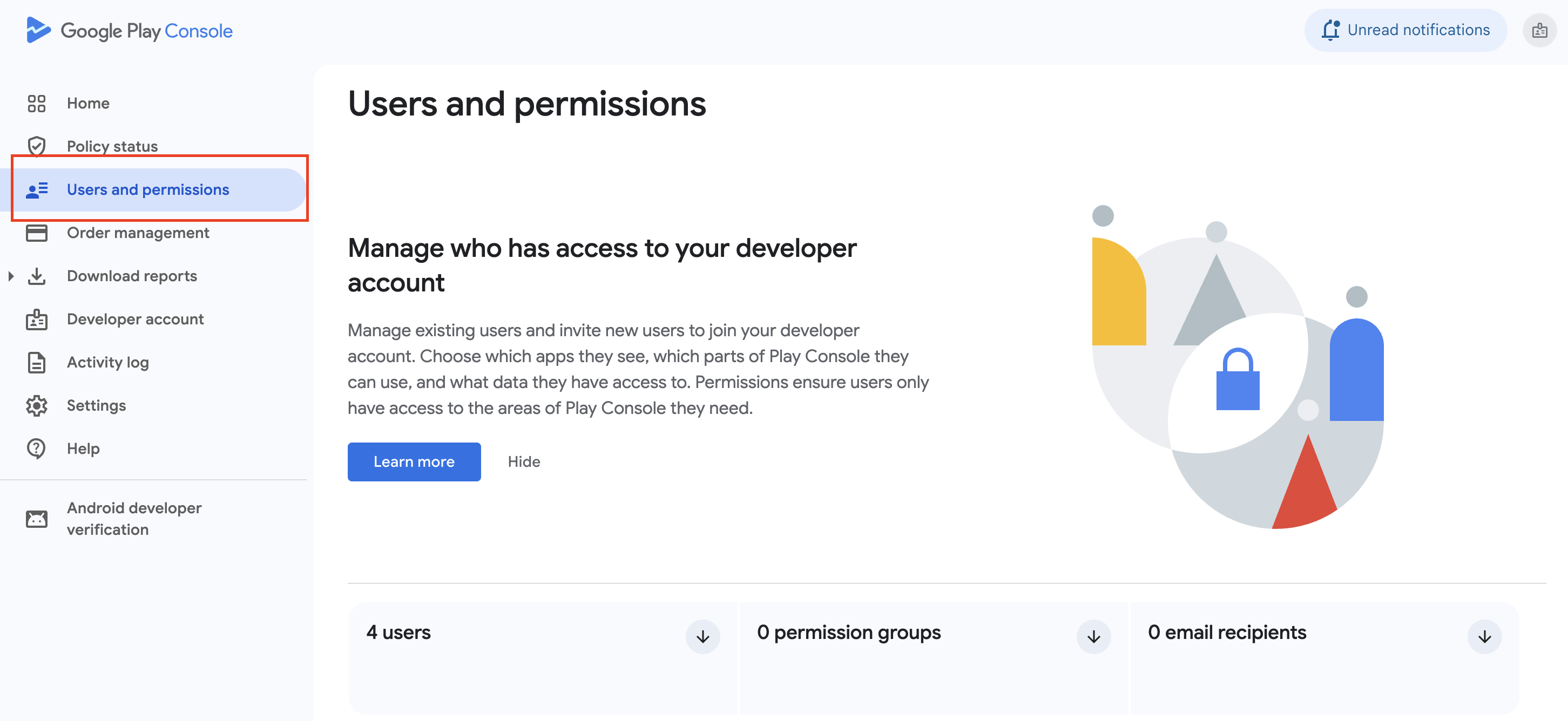Viewport: 1568px width, 721px height.
Task: Open Android developer verification link
Action: [x=134, y=519]
